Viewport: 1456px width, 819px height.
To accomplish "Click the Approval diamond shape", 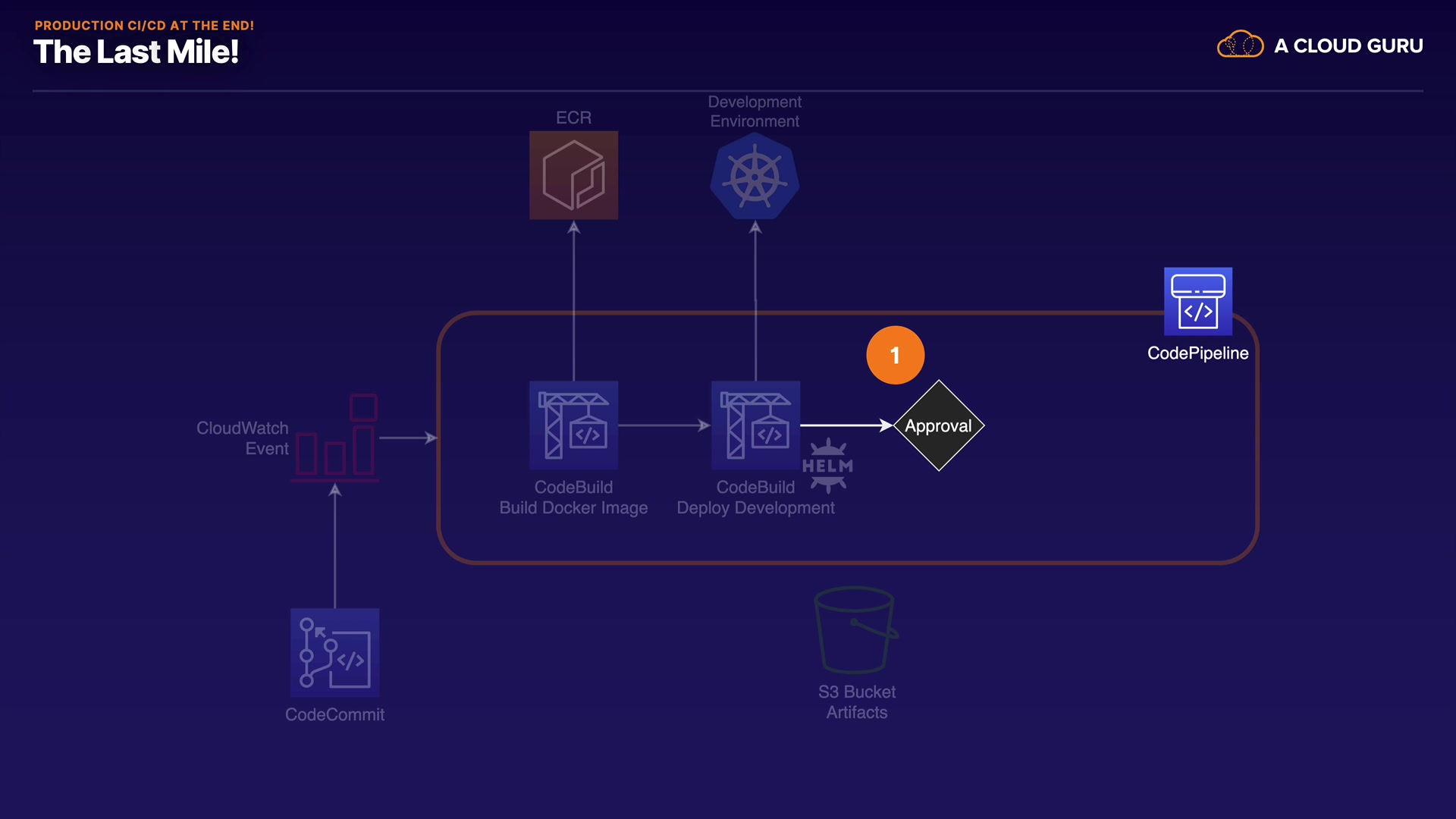I will click(939, 425).
